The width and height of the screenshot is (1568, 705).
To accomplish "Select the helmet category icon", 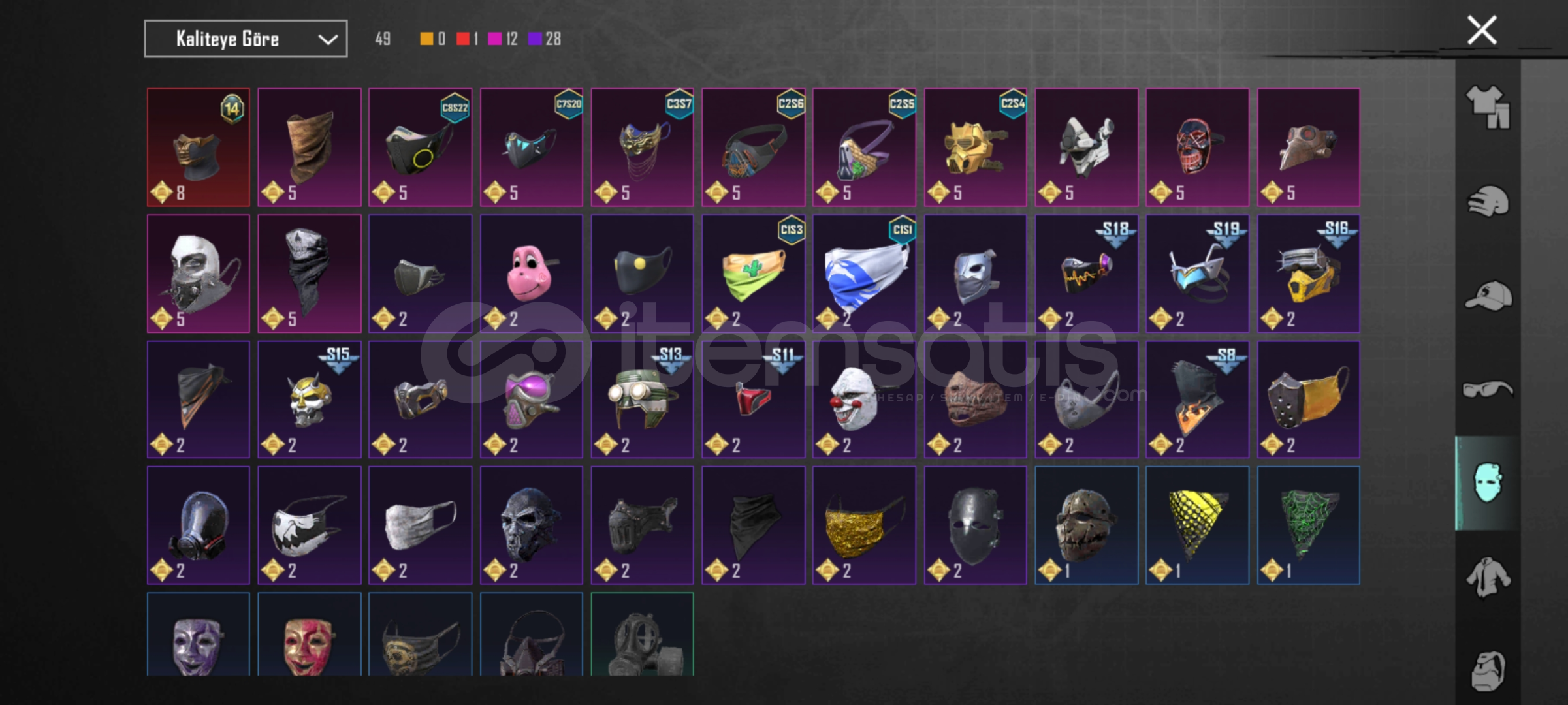I will coord(1488,201).
